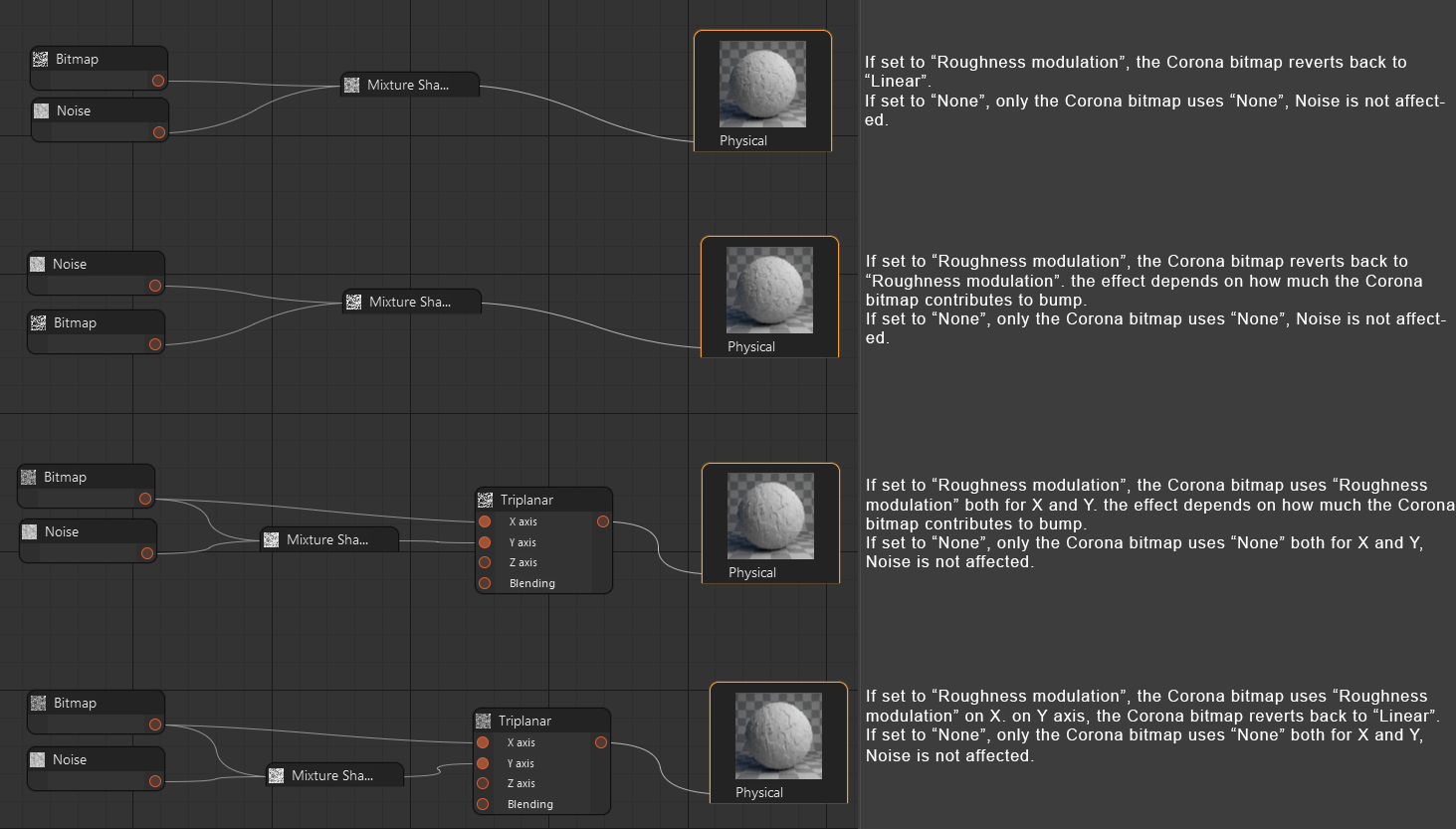This screenshot has height=829, width=1456.
Task: Select the Mixture Shader node in second graph
Action: pyautogui.click(x=412, y=302)
